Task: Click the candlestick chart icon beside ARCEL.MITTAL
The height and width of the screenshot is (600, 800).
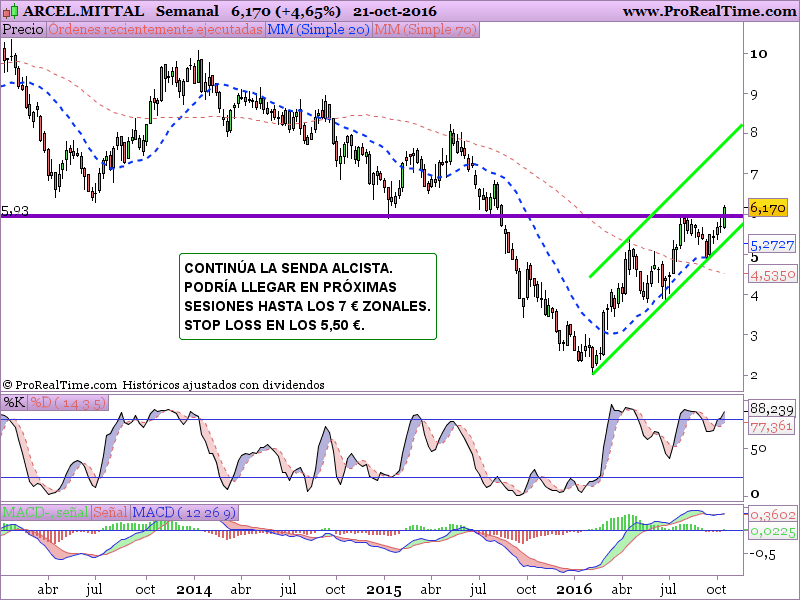Action: pyautogui.click(x=10, y=10)
